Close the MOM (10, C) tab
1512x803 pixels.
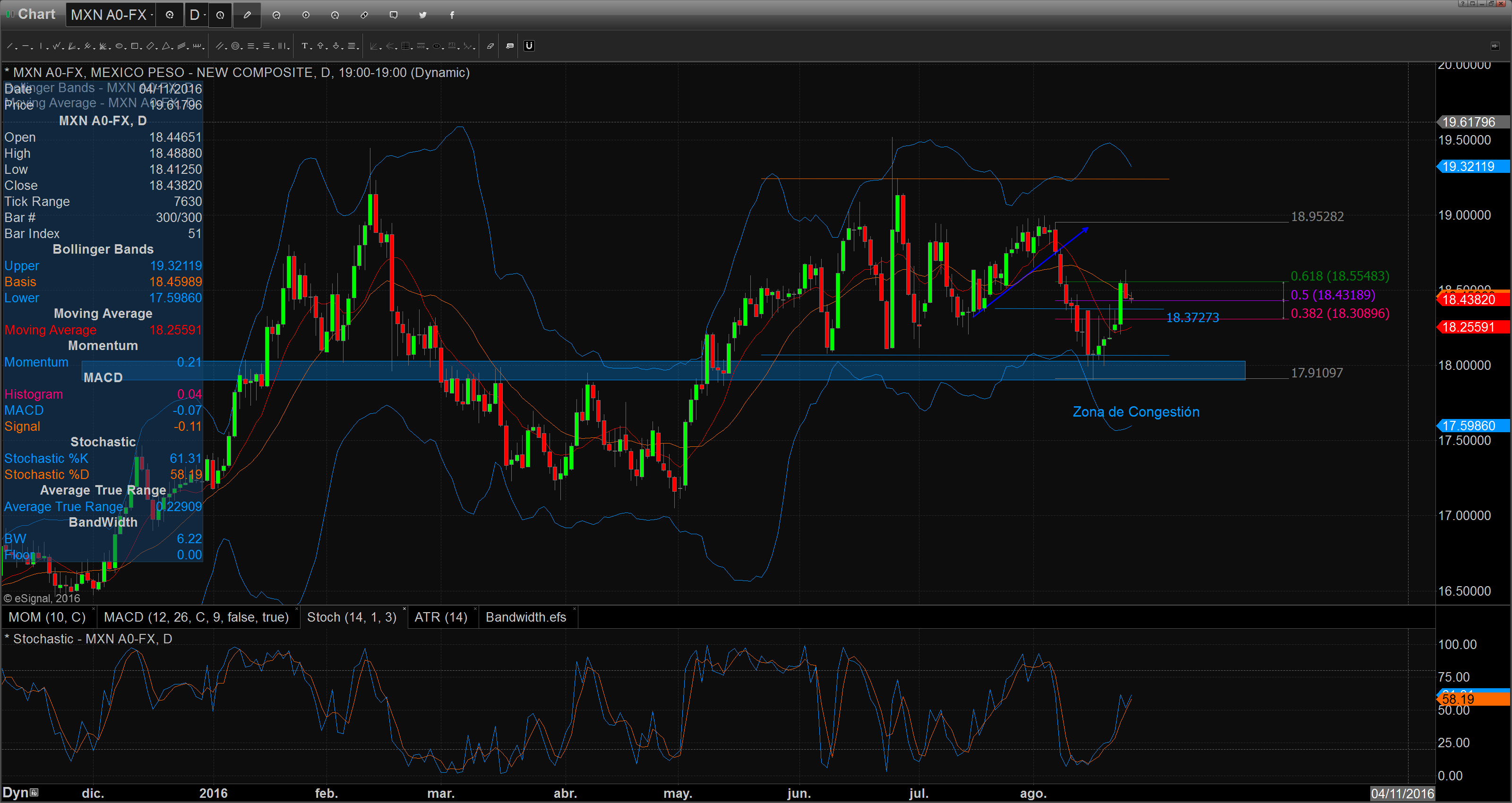tap(94, 609)
